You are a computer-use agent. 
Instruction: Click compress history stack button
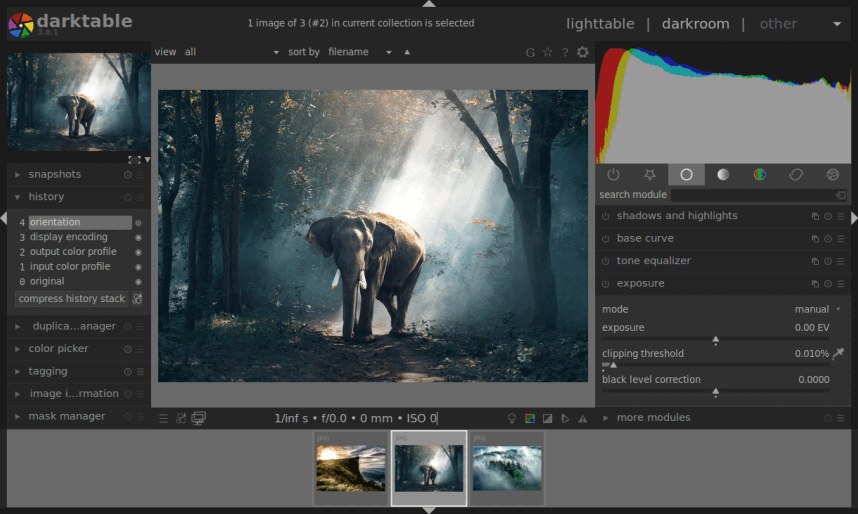point(72,299)
